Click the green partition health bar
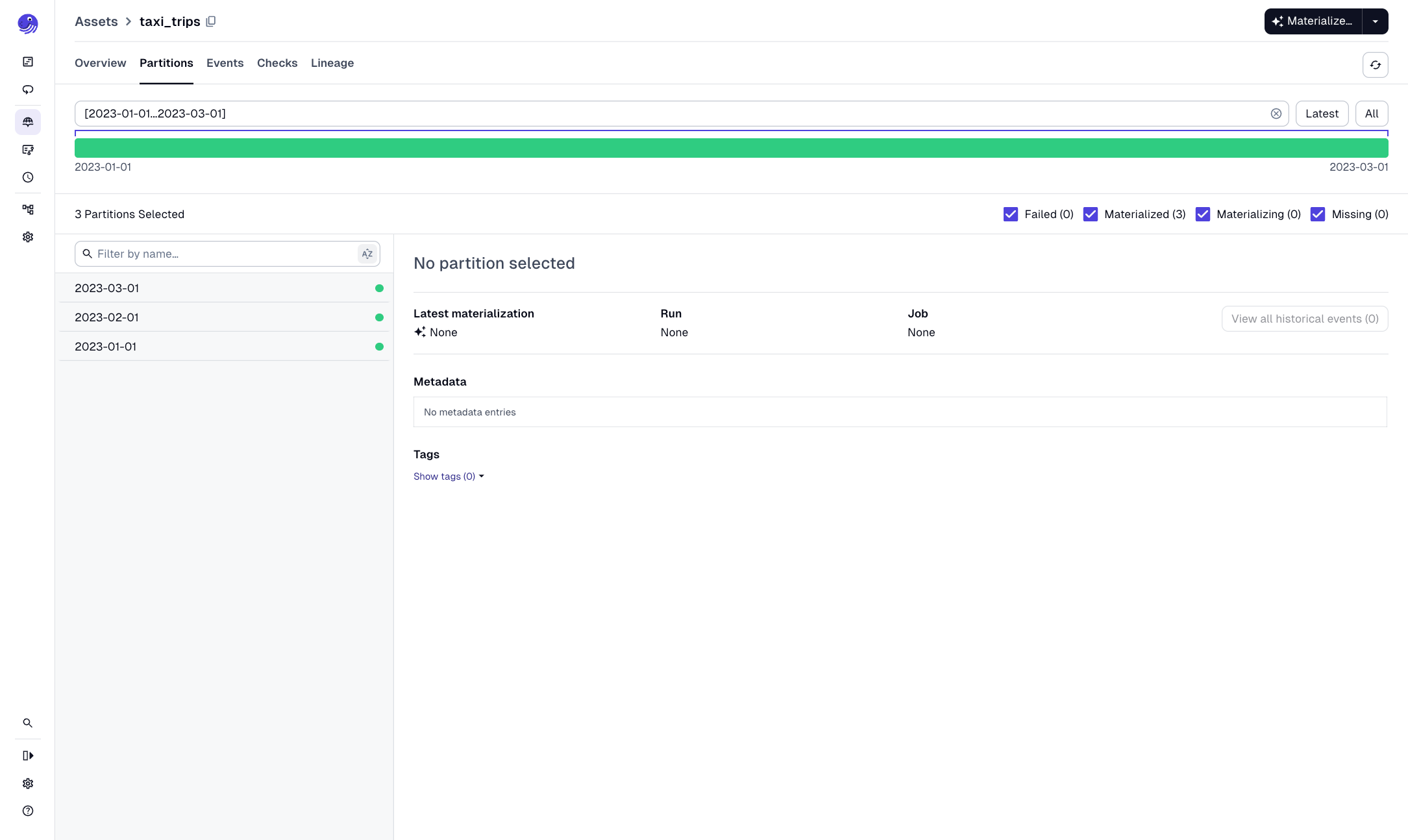1408x840 pixels. (x=732, y=147)
